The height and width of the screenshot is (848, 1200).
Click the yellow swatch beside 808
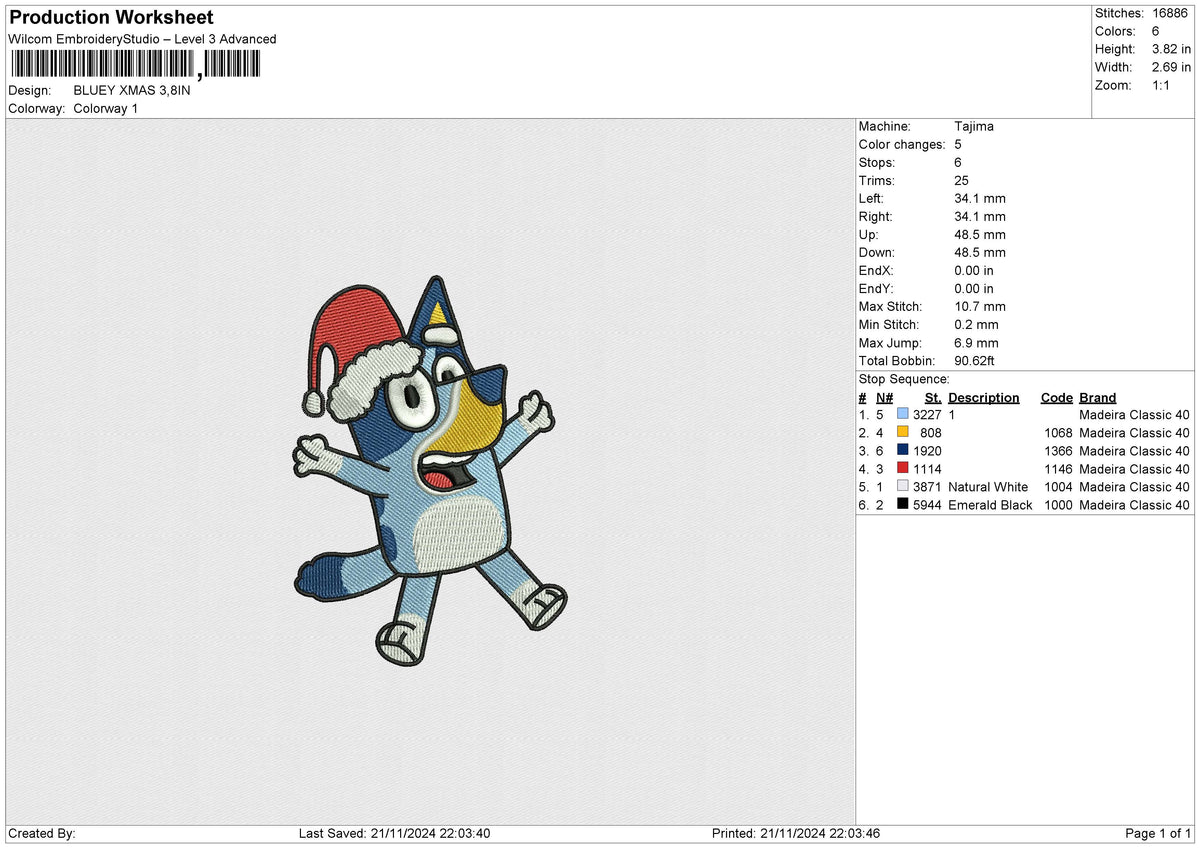point(903,432)
